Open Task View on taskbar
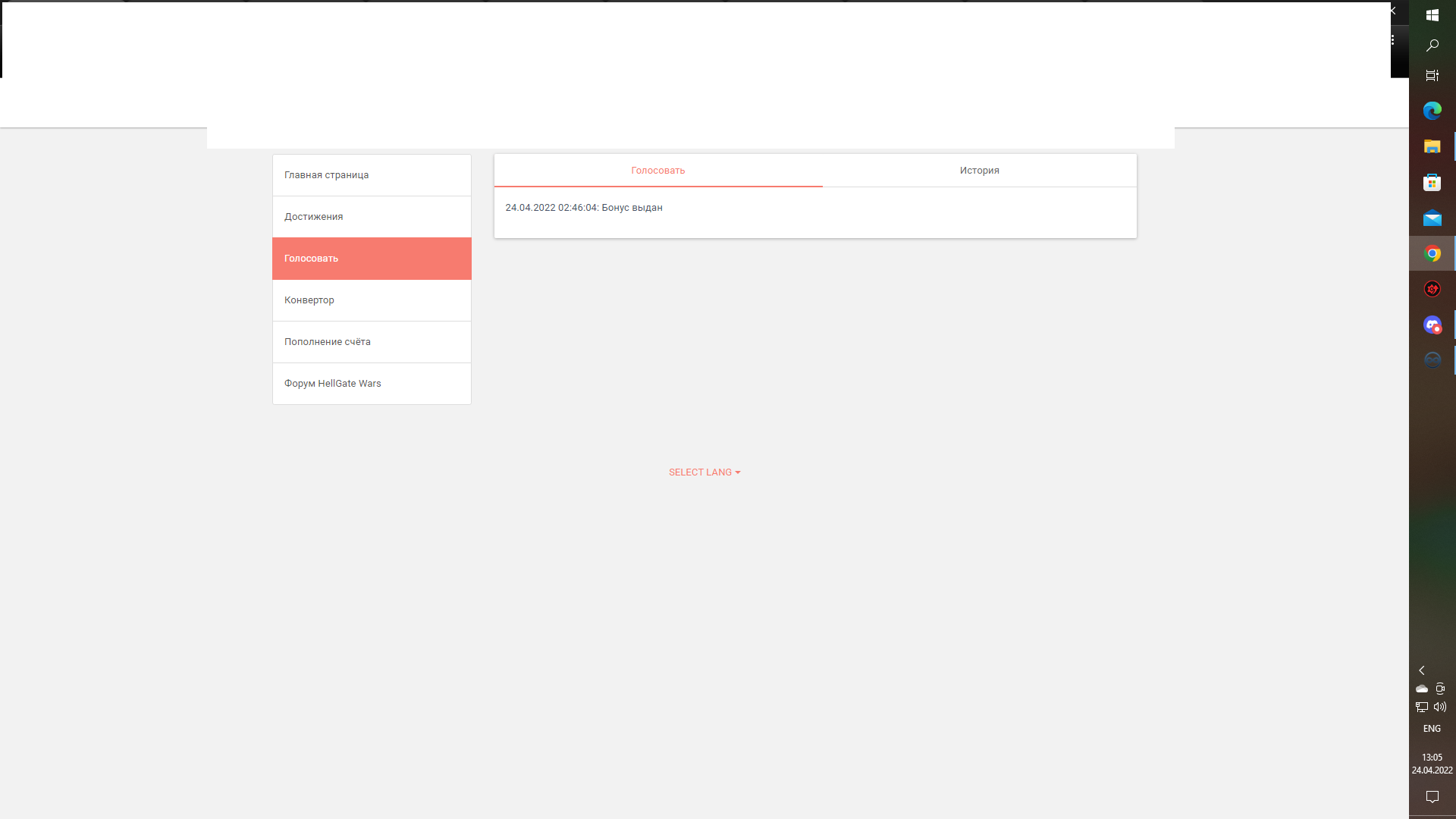This screenshot has width=1456, height=819. click(x=1432, y=76)
